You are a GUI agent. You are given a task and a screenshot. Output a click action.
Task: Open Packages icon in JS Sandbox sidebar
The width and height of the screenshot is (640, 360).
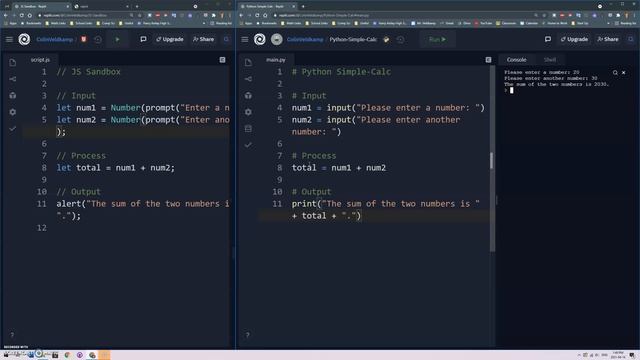coord(13,95)
